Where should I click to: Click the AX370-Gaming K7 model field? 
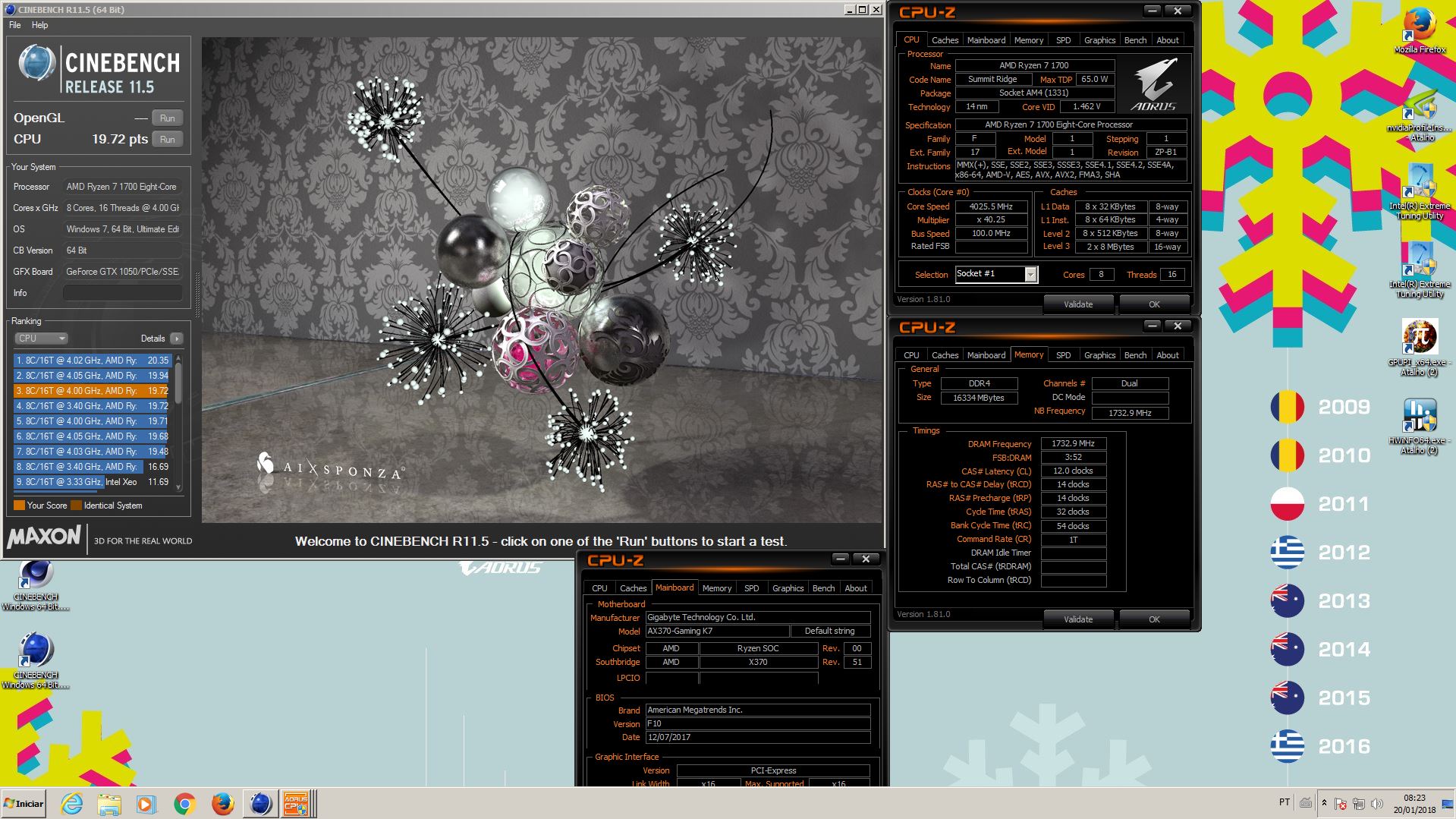pos(716,632)
